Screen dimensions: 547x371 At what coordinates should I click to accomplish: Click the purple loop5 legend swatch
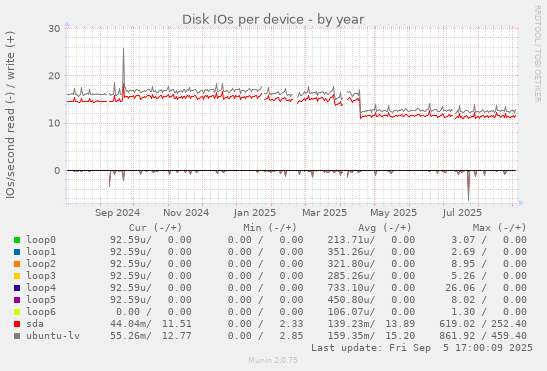pyautogui.click(x=17, y=300)
